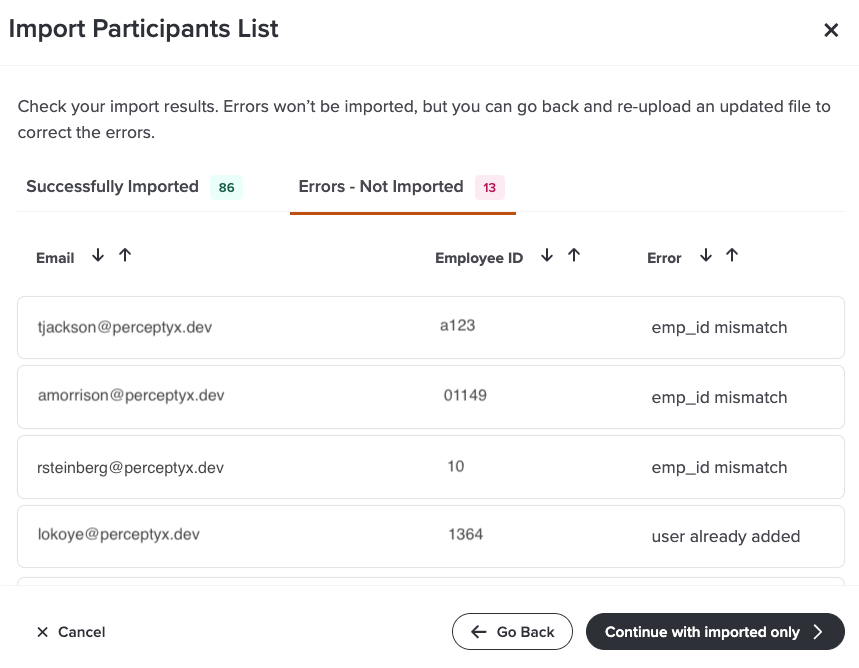Click the Email column header
The image size is (859, 668).
55,258
